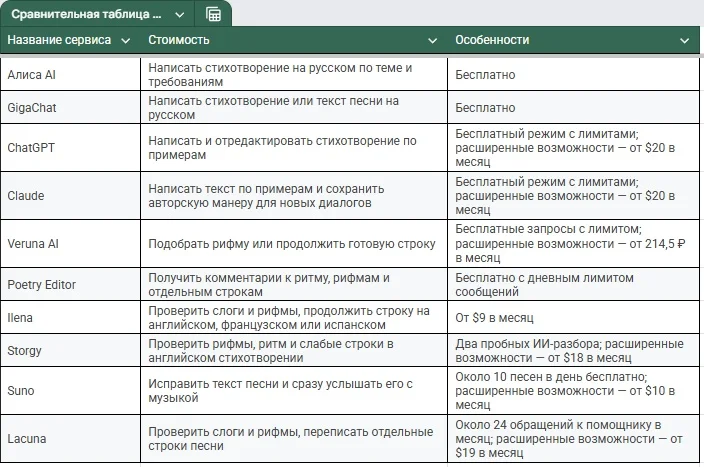Click the table calculator icon in the tab bar
The image size is (704, 467).
(x=213, y=14)
